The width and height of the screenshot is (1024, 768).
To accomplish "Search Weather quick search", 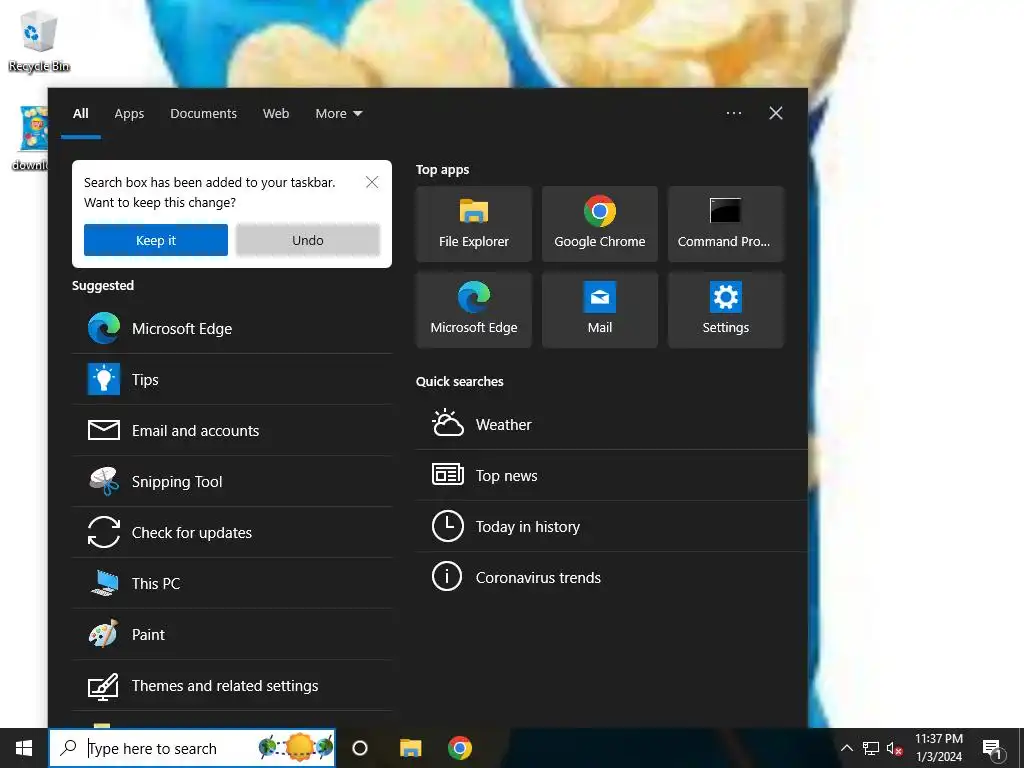I will (611, 424).
